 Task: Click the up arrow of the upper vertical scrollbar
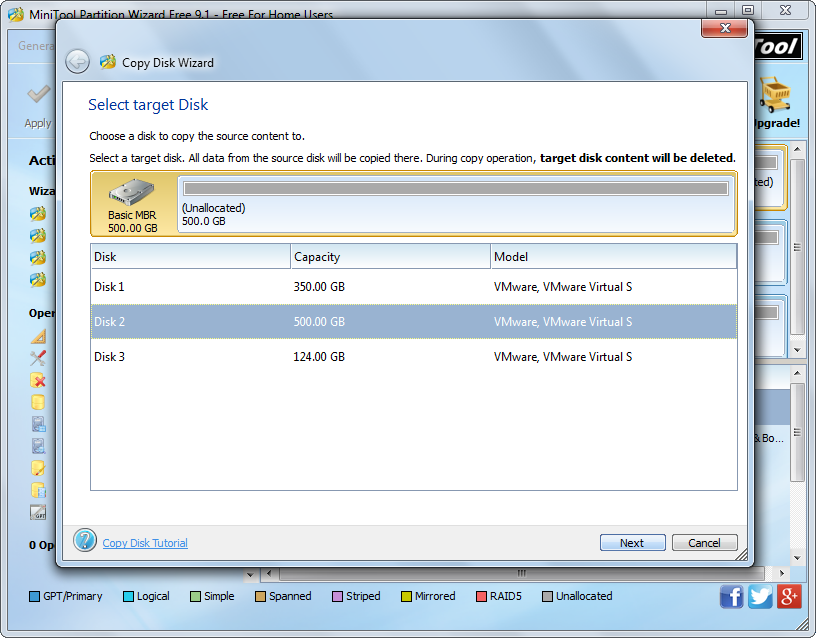coord(797,149)
